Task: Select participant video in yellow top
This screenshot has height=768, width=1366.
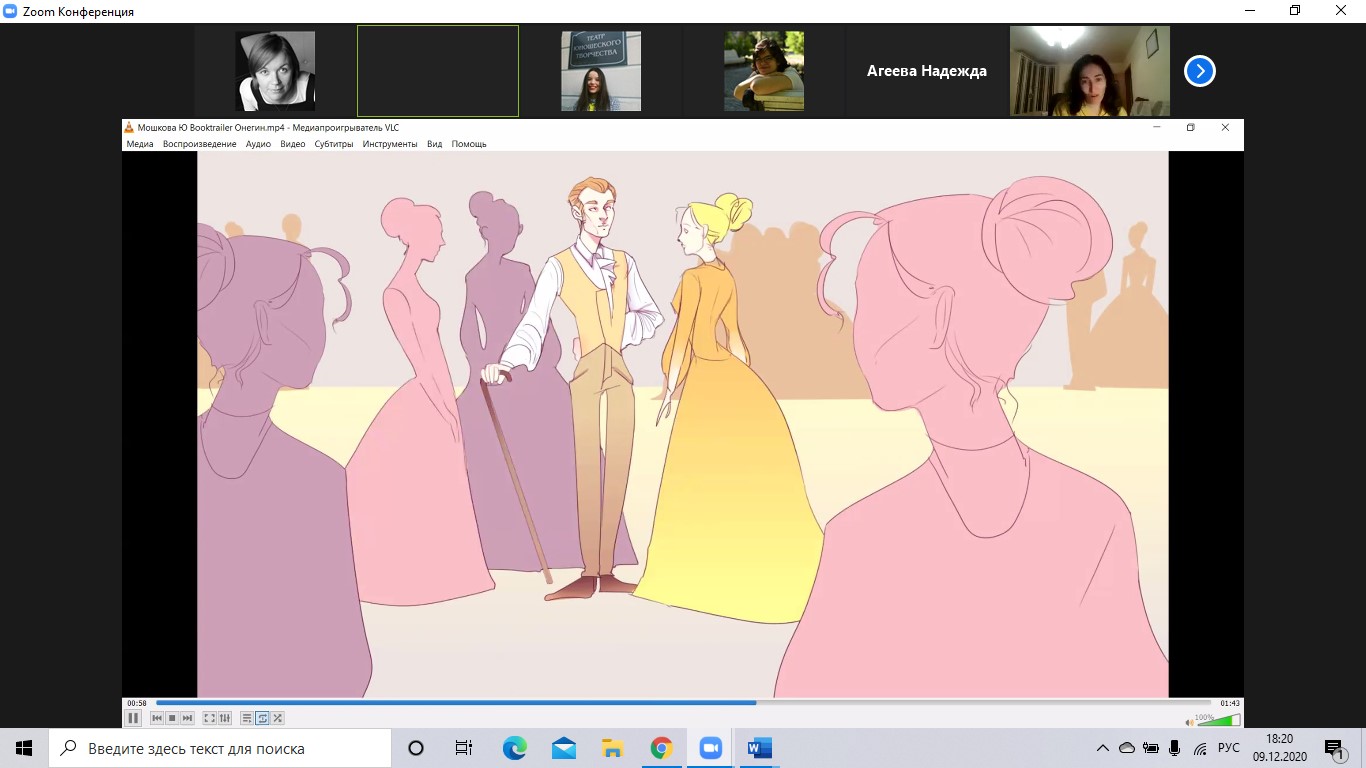Action: coord(1090,71)
